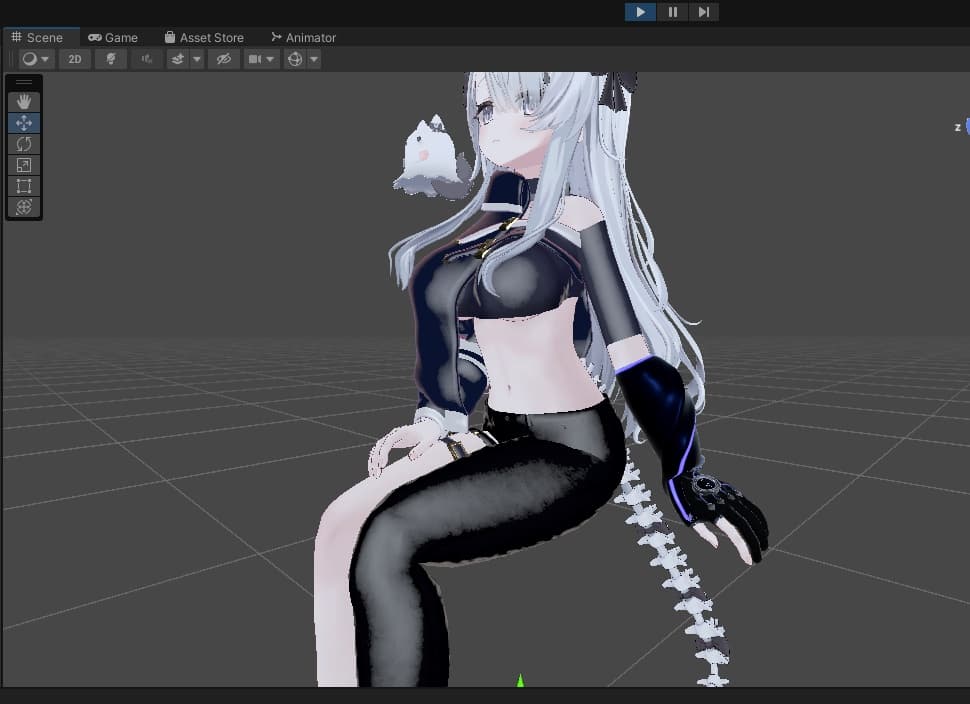Open the scene camera settings
Screen dimensions: 970x704
click(254, 59)
